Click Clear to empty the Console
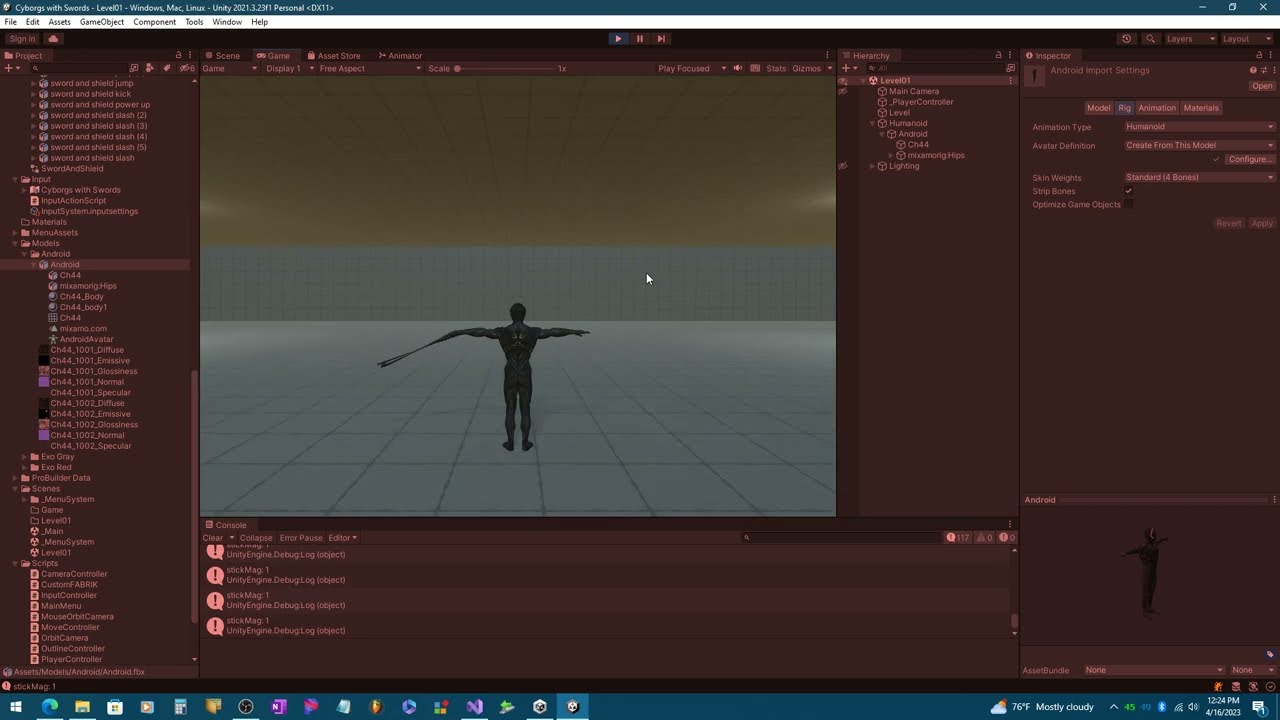This screenshot has width=1280, height=720. tap(213, 537)
